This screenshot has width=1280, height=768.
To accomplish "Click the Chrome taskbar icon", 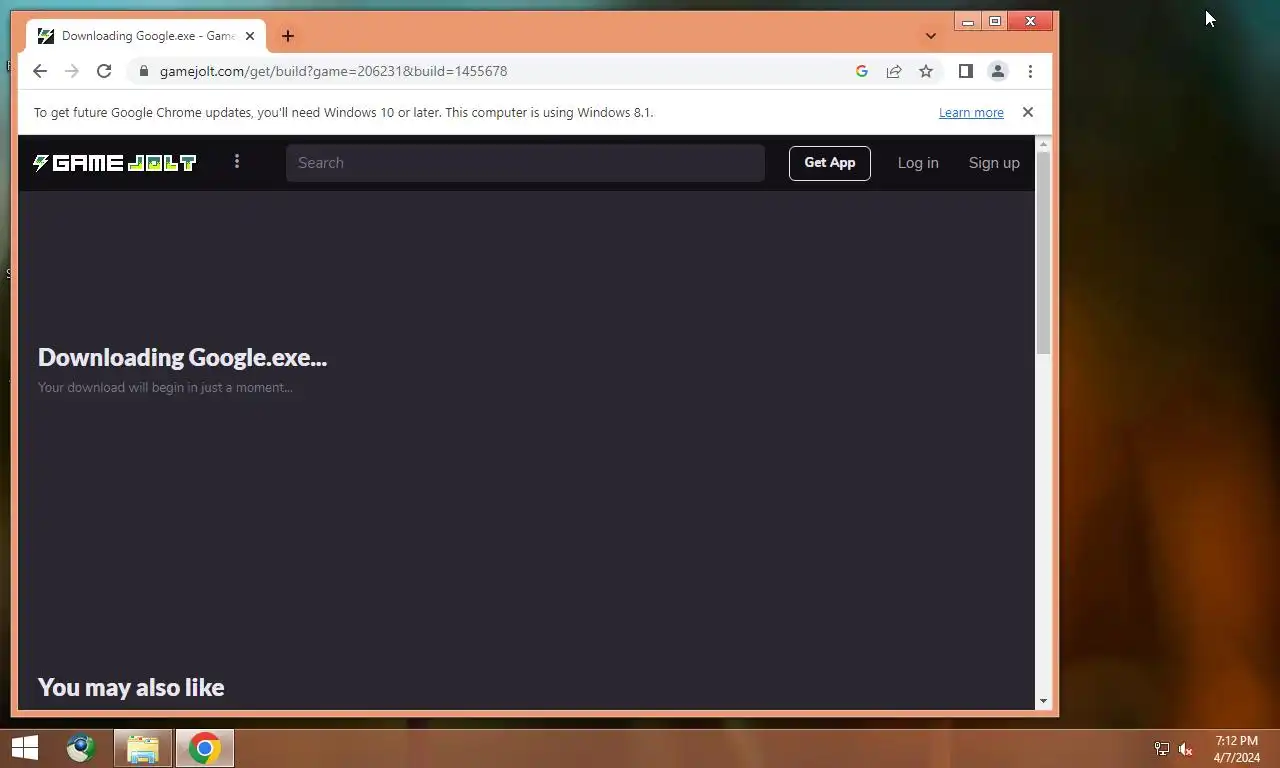I will tap(205, 748).
